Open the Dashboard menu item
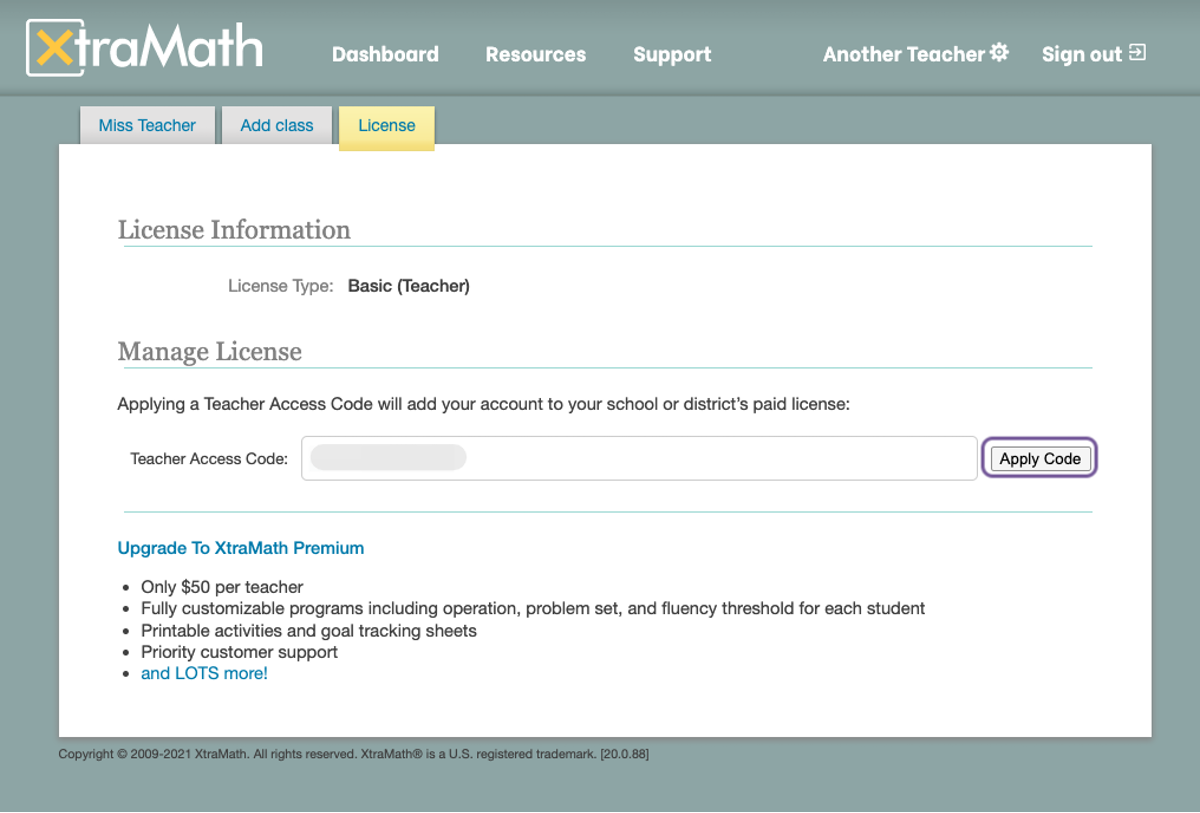 385,54
